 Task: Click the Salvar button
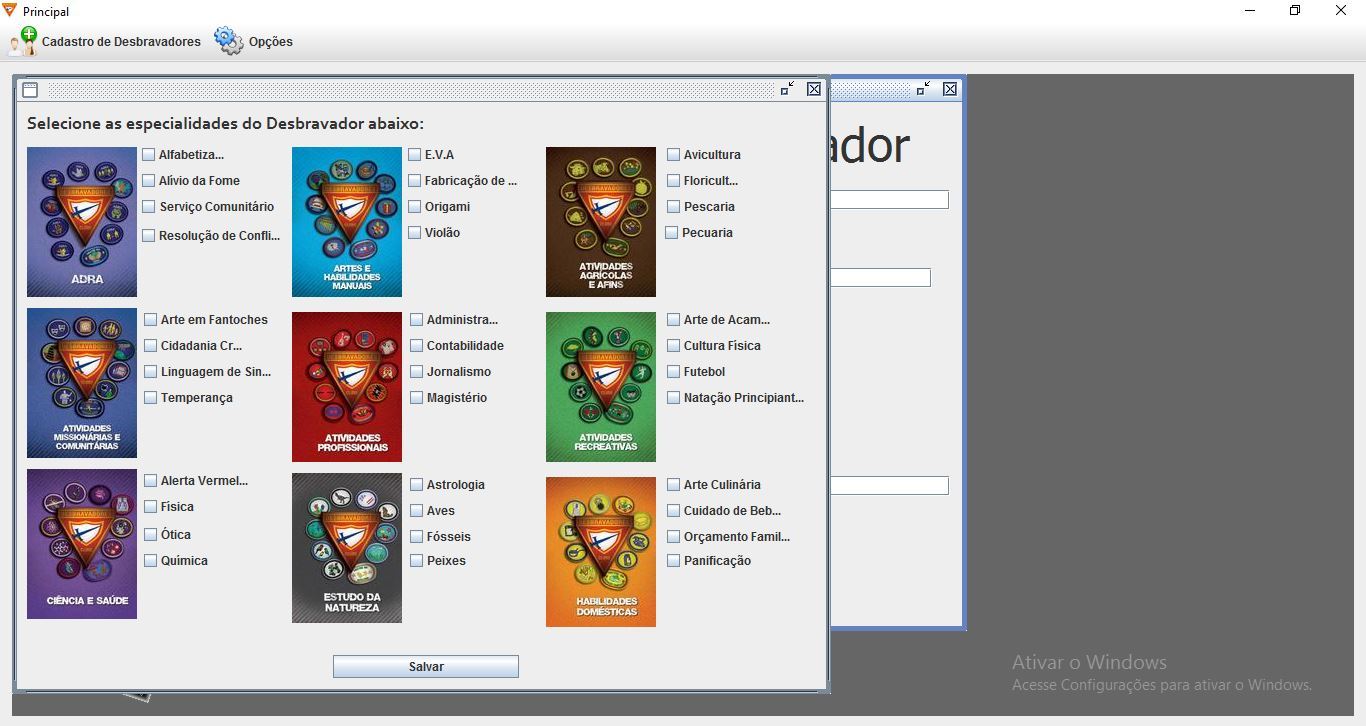pos(426,667)
